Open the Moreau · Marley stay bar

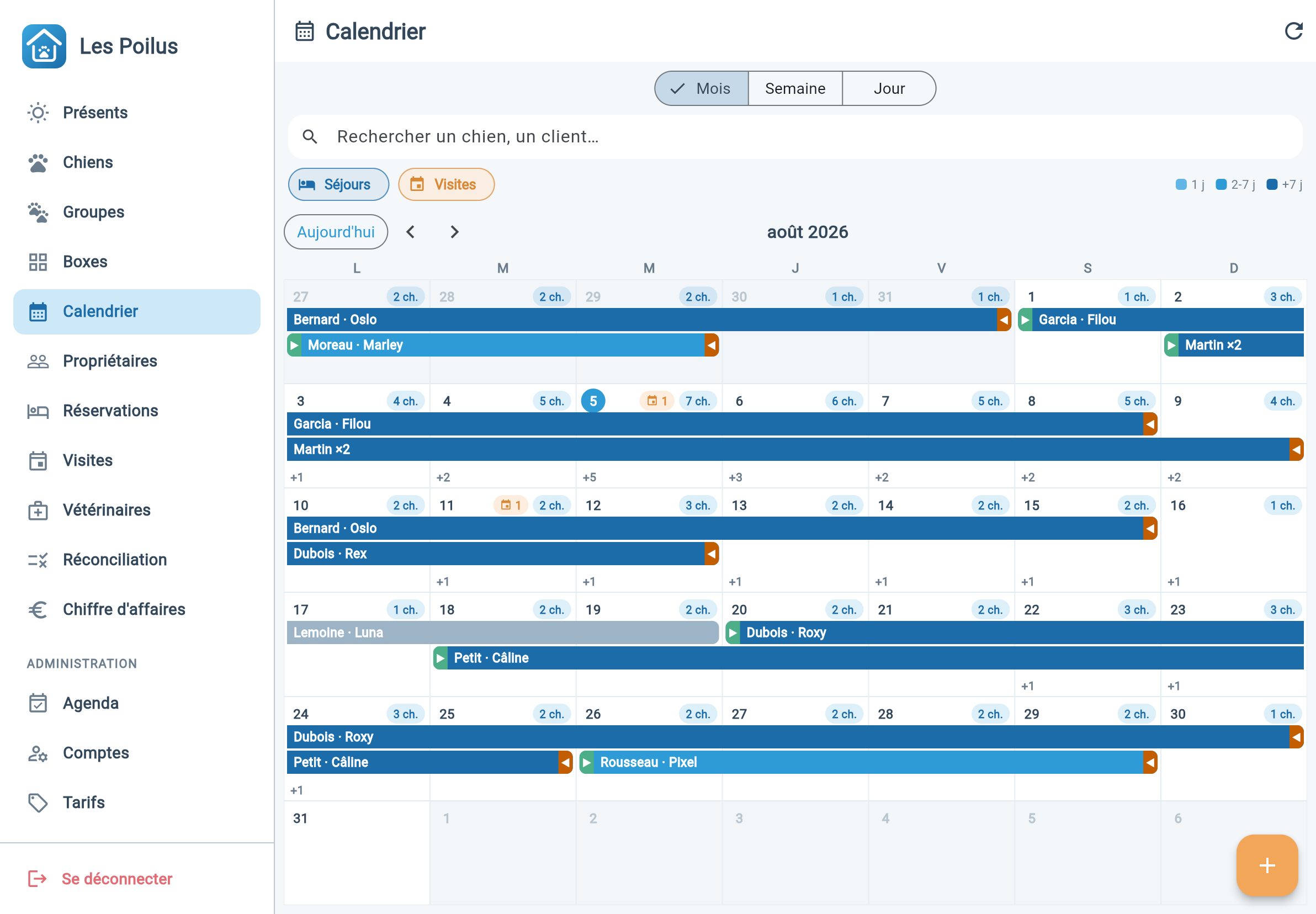503,346
